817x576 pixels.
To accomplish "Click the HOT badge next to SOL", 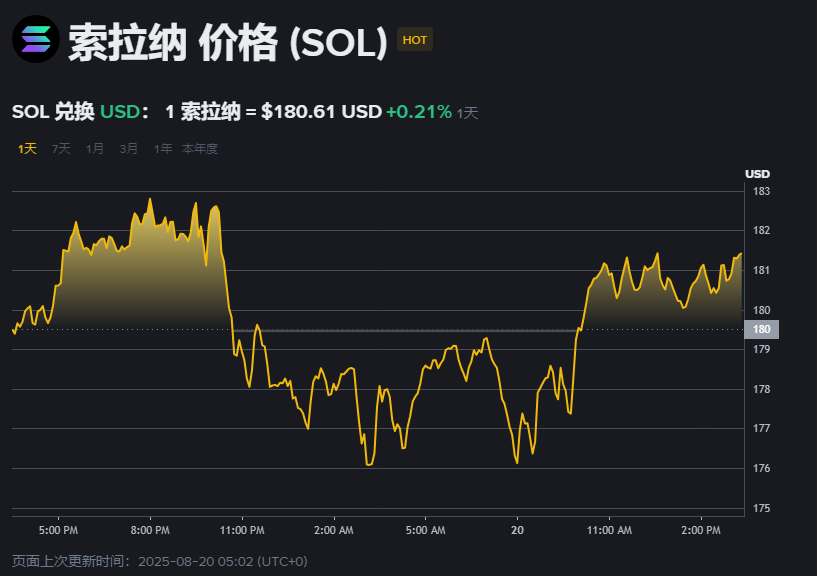I will point(415,40).
